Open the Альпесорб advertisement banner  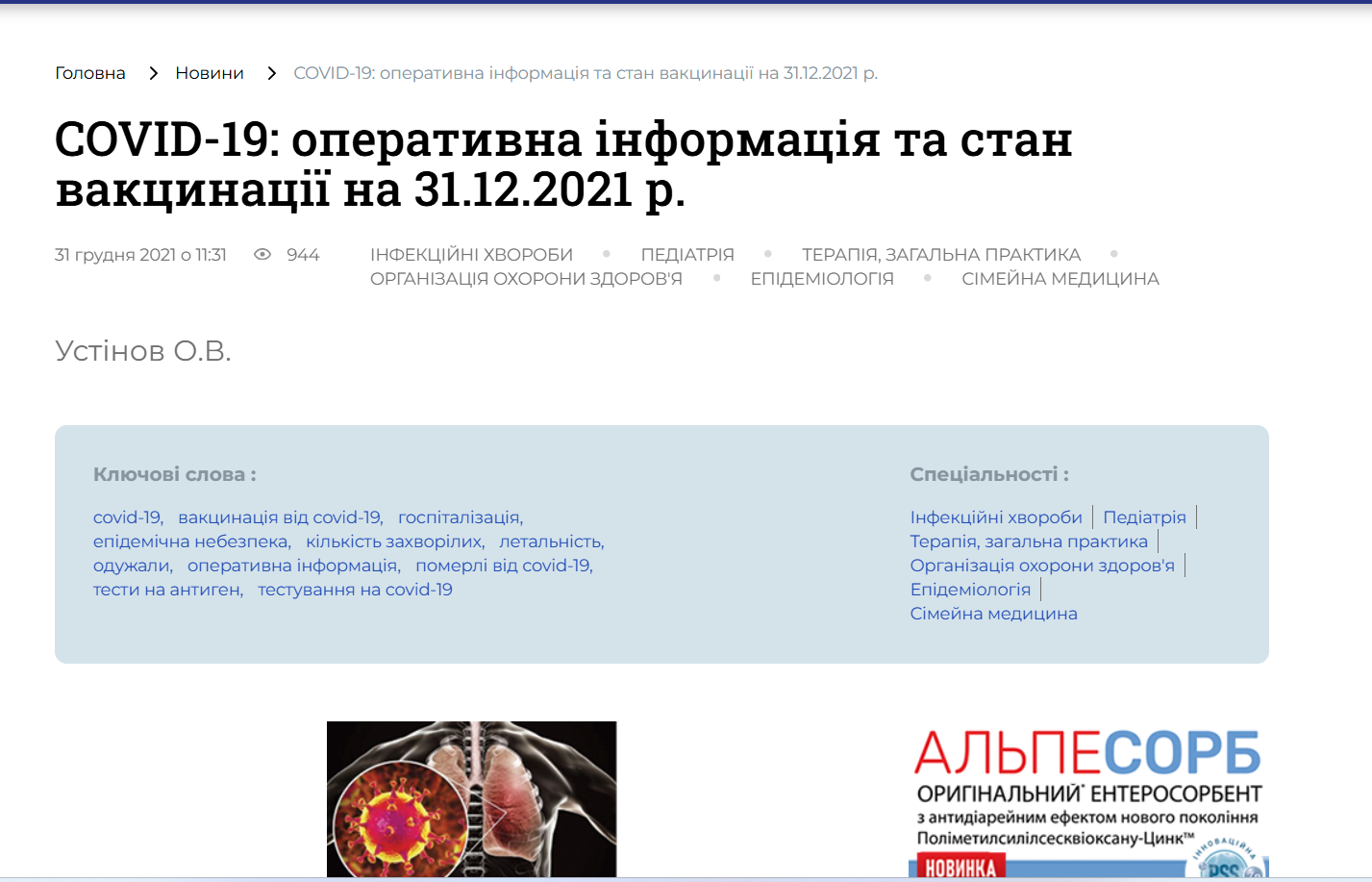click(x=1088, y=800)
